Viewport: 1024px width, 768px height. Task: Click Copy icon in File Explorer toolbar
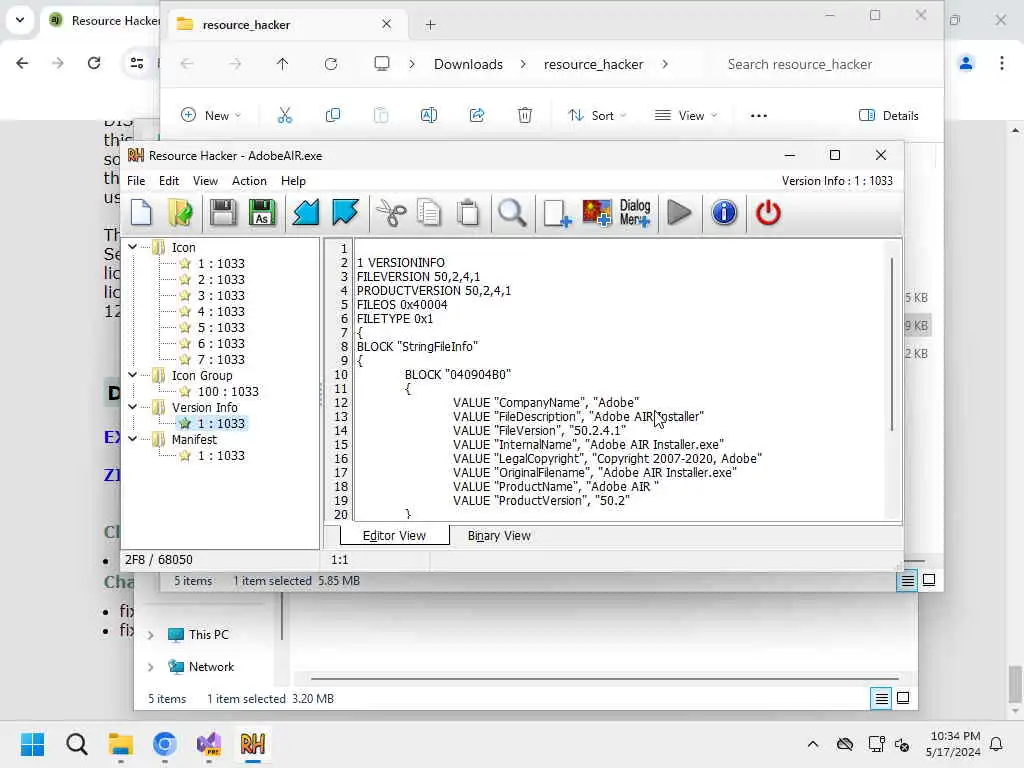click(332, 116)
